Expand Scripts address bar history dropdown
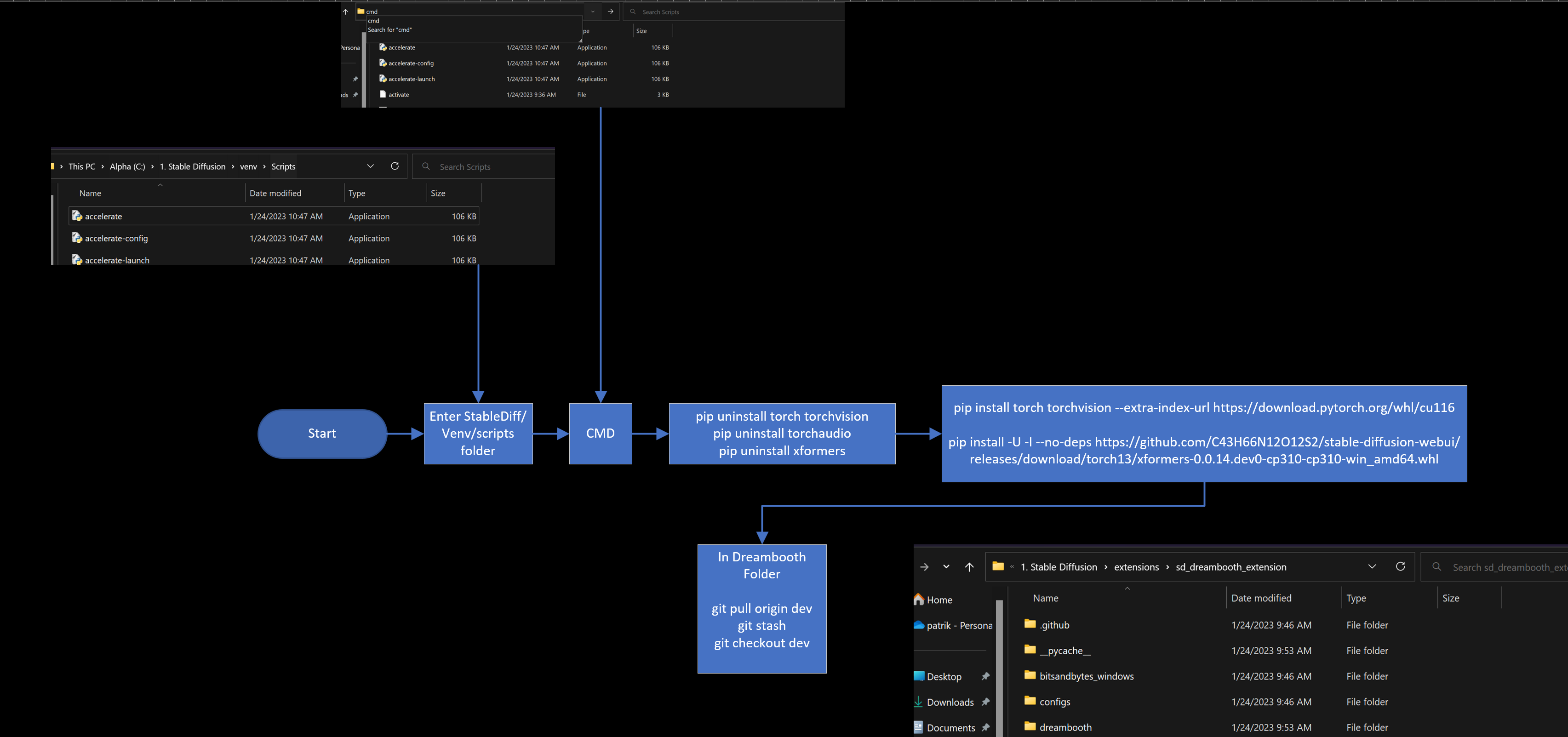The height and width of the screenshot is (737, 1568). coord(370,166)
